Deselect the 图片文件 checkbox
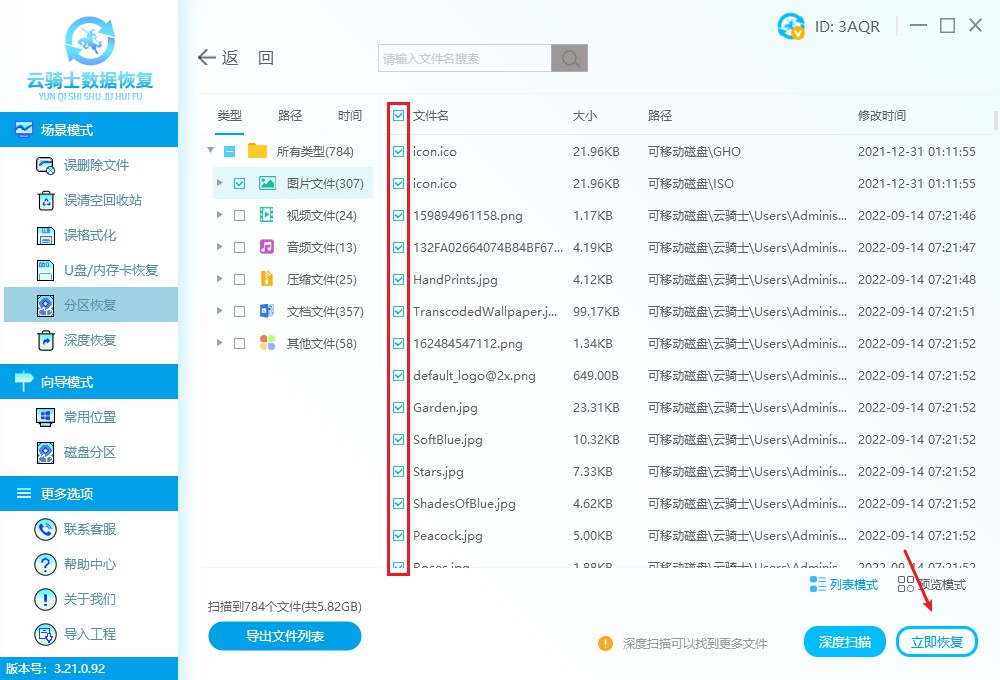 (x=237, y=182)
